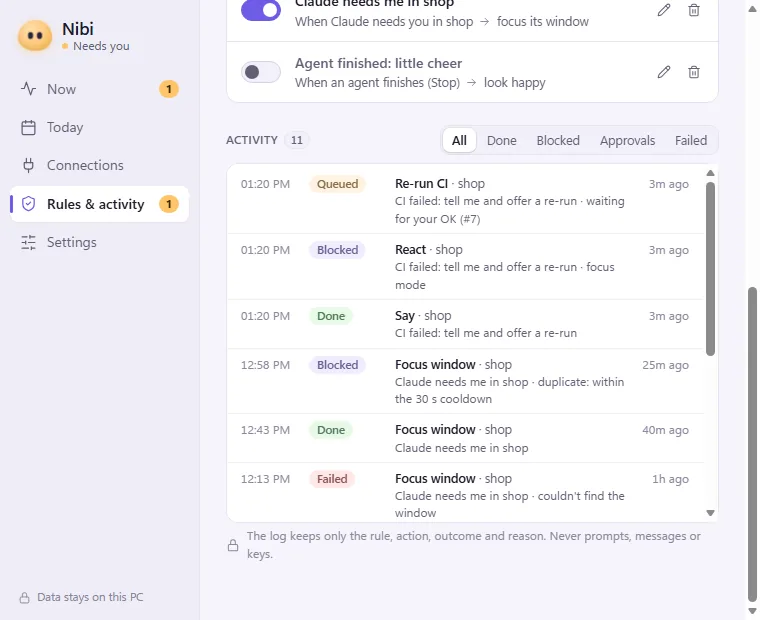Delete the 'Claude needs me in shop' rule
The height and width of the screenshot is (620, 760).
pos(694,10)
